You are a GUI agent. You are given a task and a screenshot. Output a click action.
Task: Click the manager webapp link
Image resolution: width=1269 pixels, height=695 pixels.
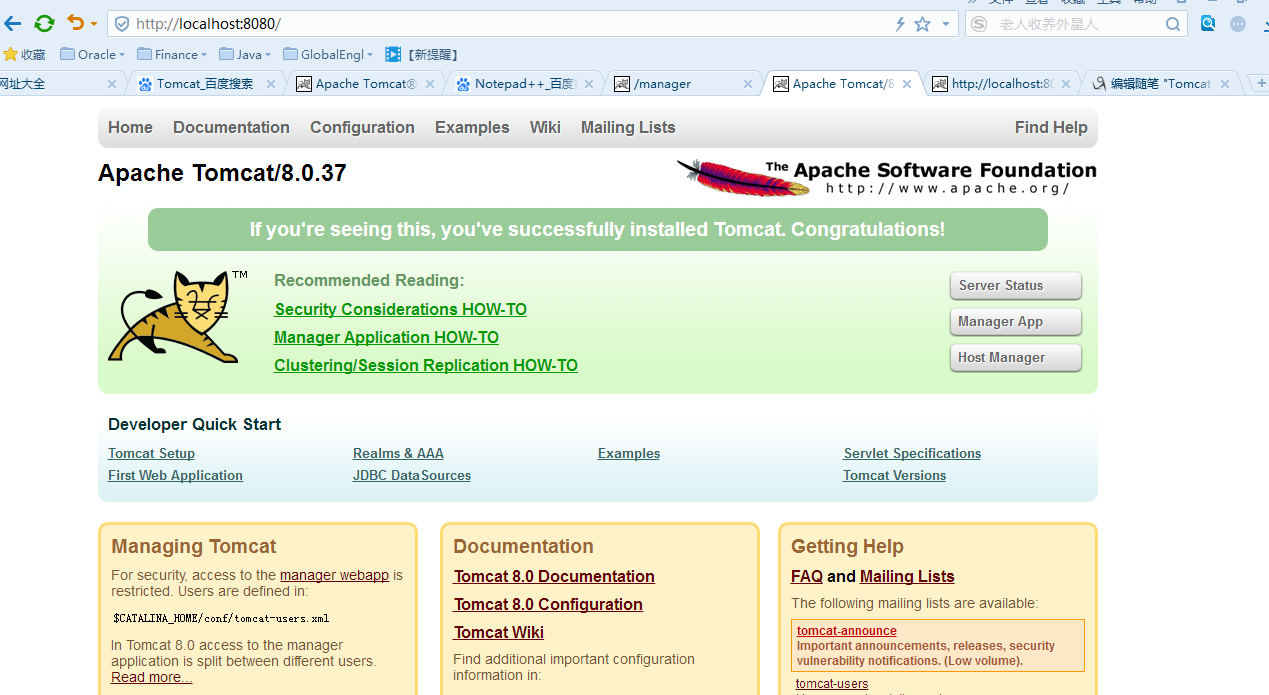point(334,575)
